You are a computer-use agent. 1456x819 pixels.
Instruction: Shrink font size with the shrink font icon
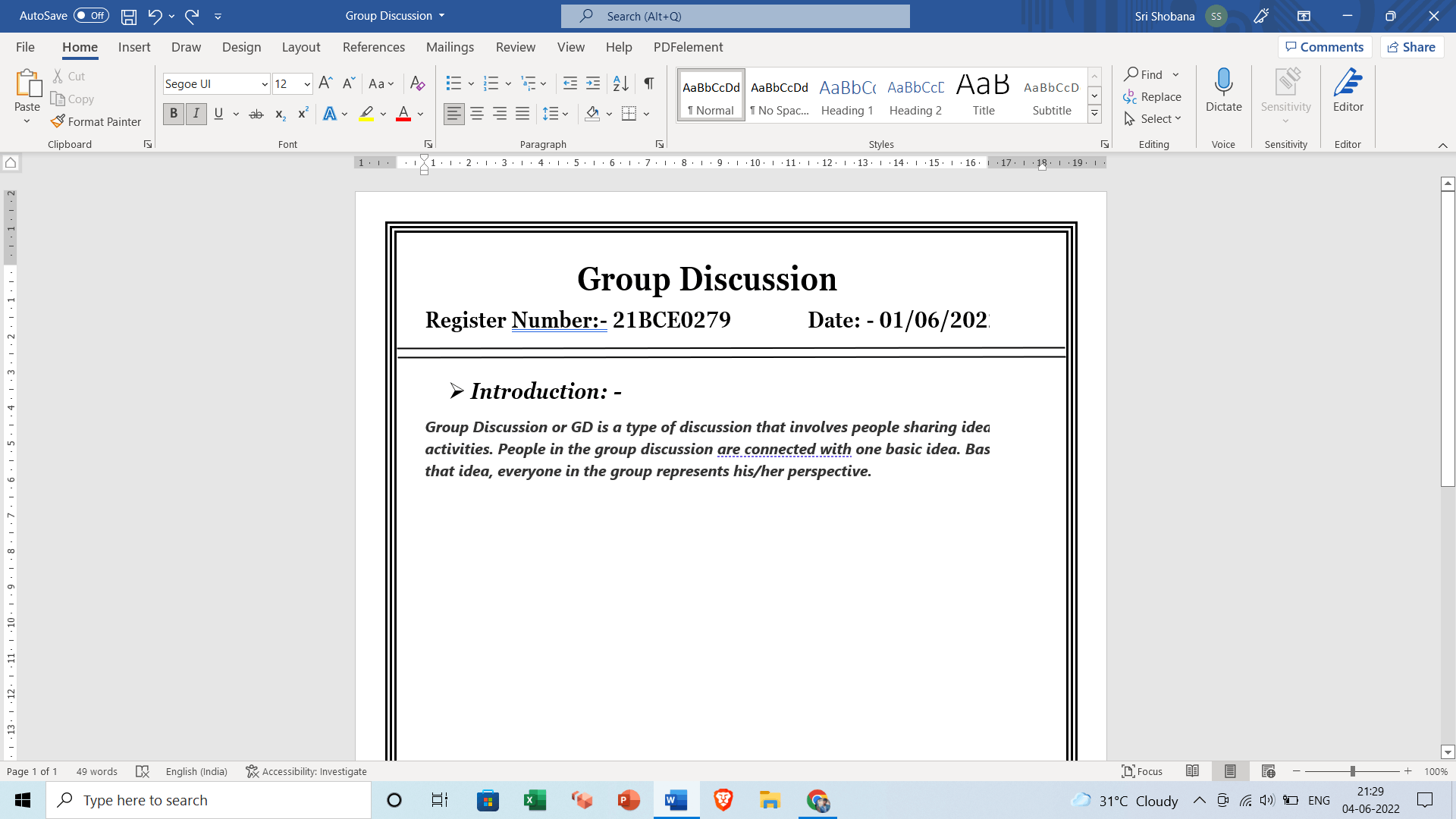[x=348, y=83]
